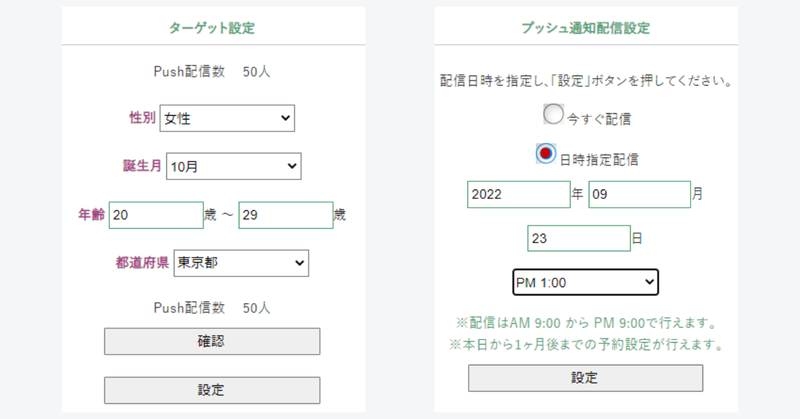Click the 年齢 field label
800x419 pixels.
[91, 214]
